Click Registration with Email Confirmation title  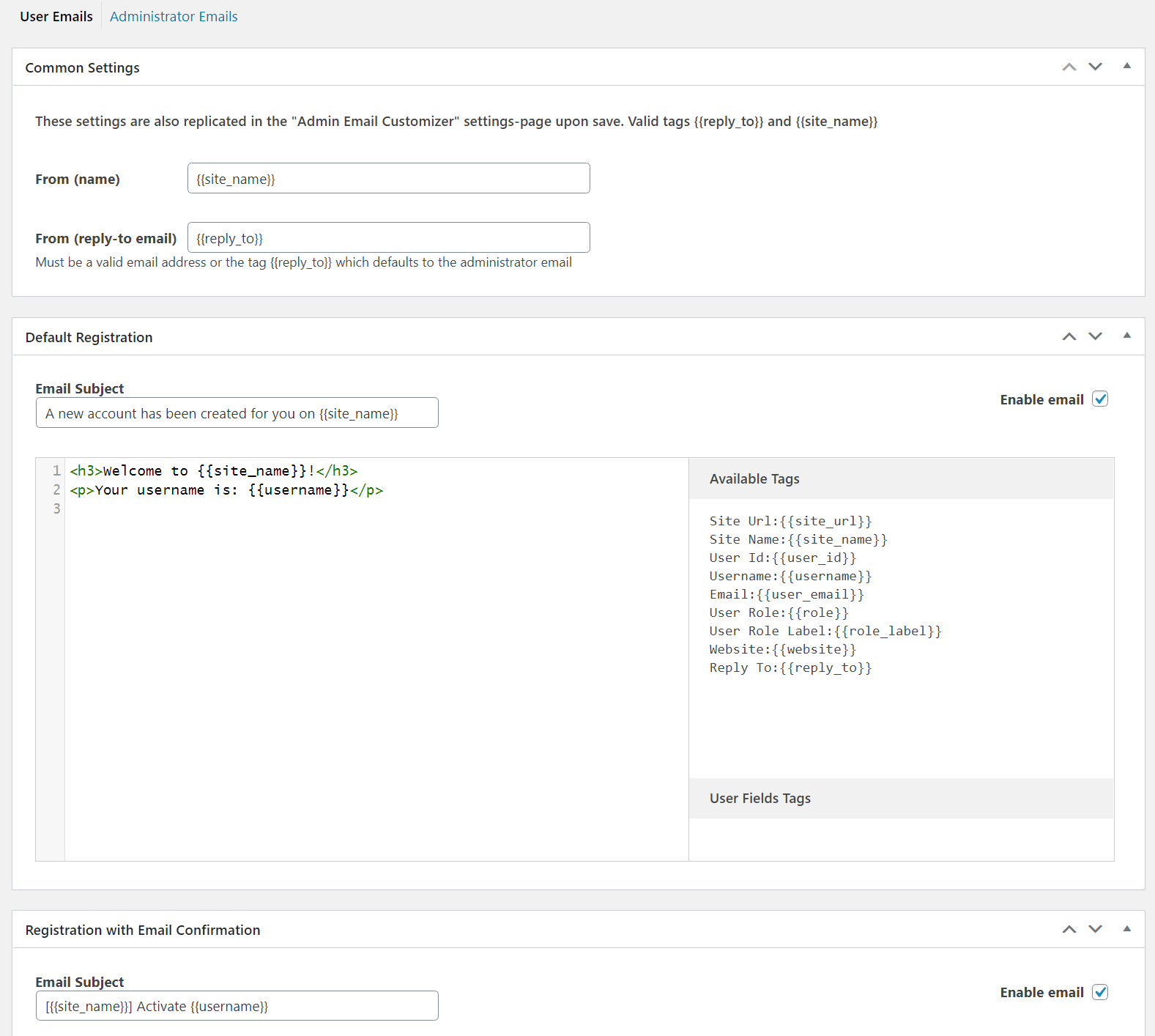(143, 930)
